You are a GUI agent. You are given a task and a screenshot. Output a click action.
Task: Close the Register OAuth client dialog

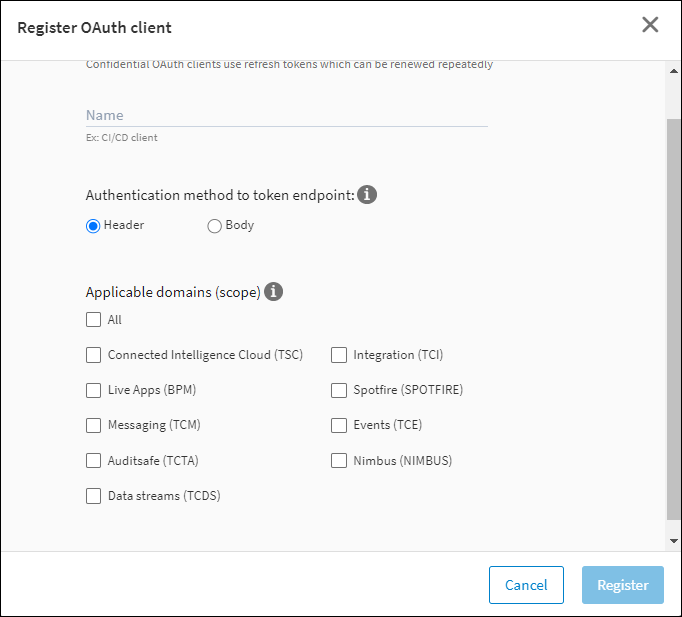tap(650, 25)
